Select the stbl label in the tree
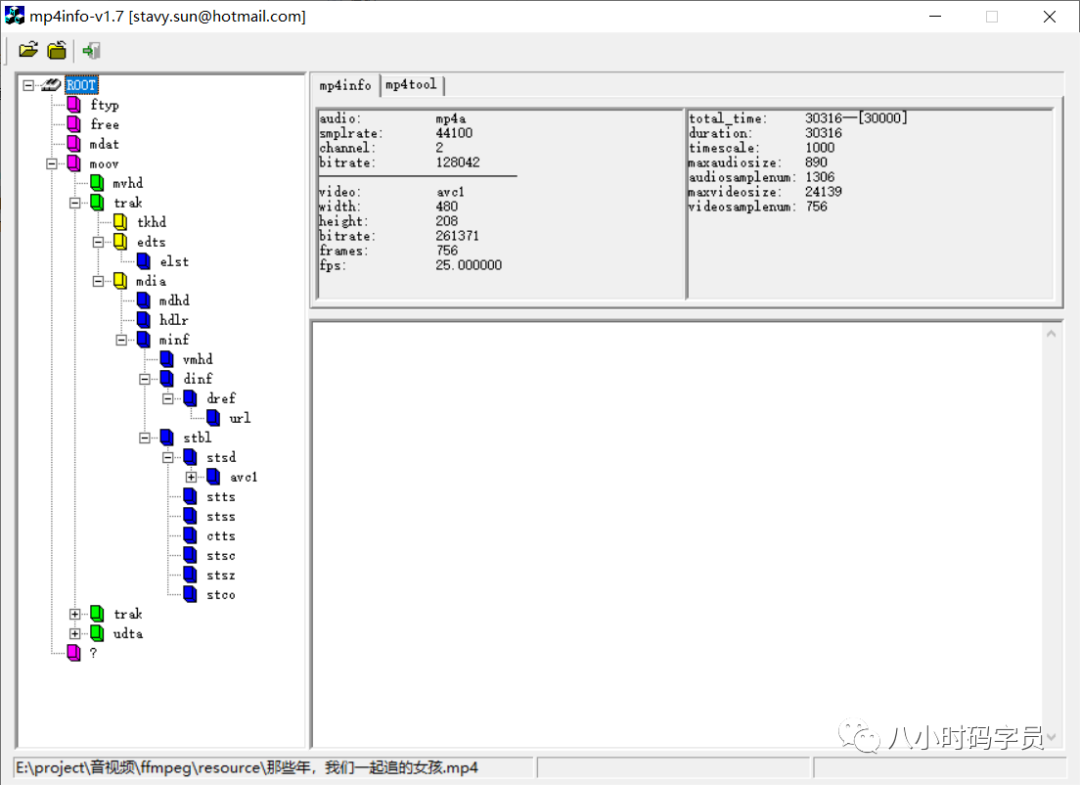The image size is (1080, 785). [x=197, y=438]
